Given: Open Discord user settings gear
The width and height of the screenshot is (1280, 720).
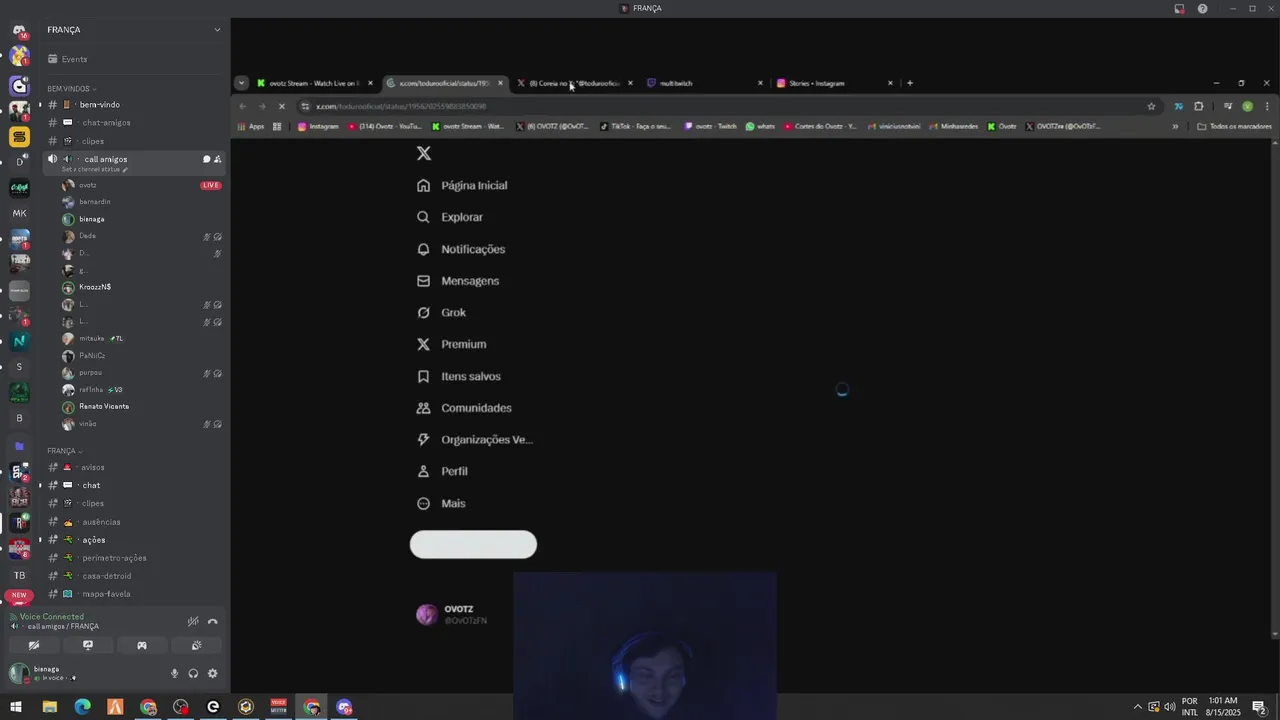Looking at the screenshot, I should (x=212, y=674).
